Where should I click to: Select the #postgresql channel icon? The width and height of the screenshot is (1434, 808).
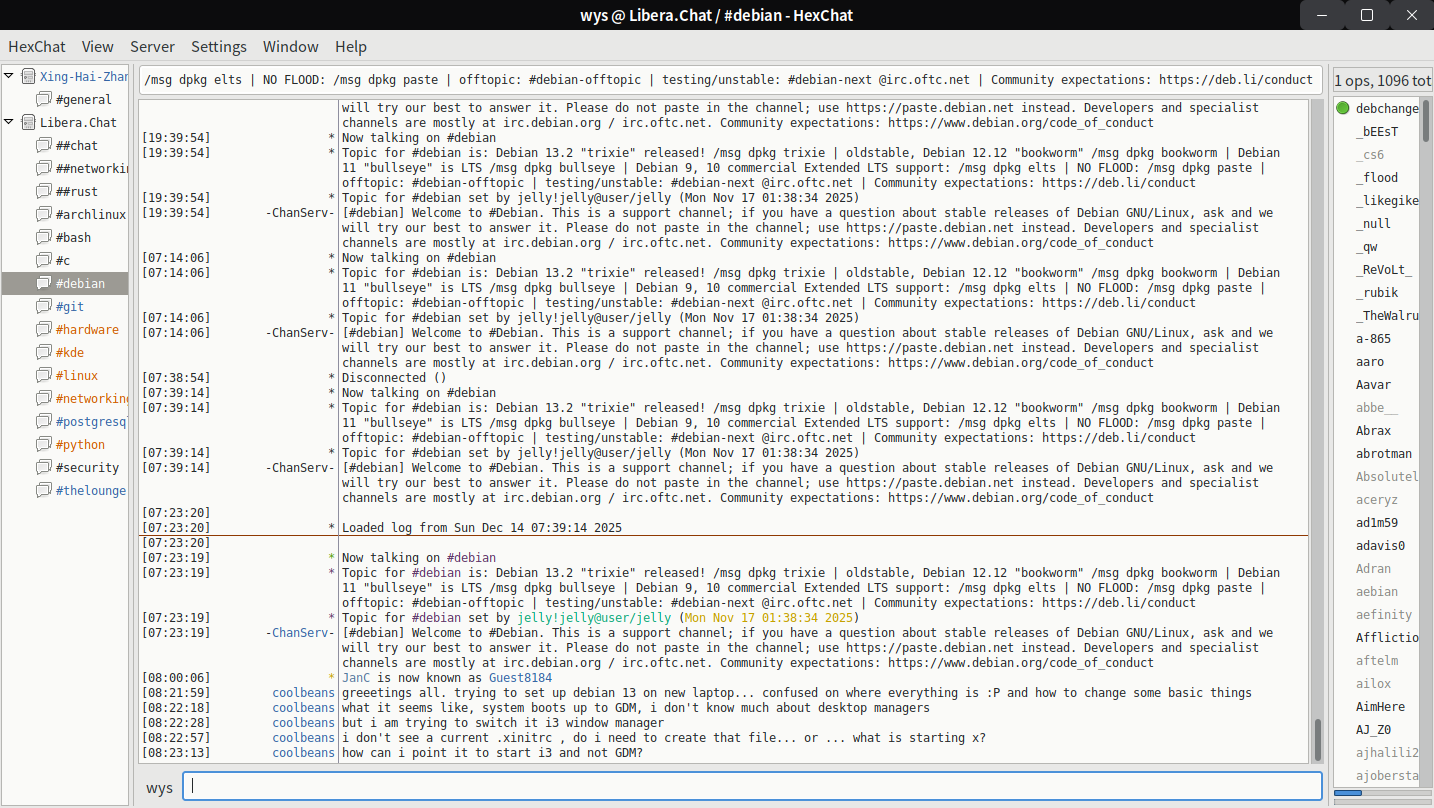point(43,421)
